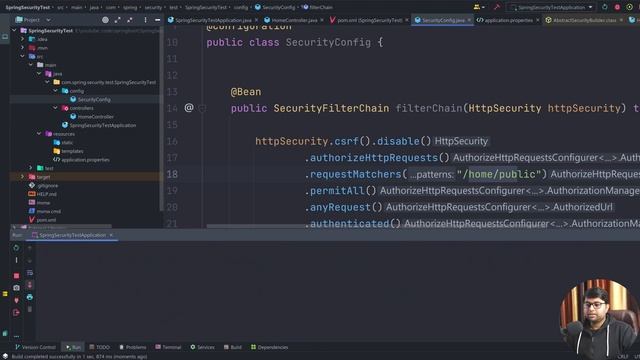Viewport: 640px width, 360px height.
Task: Click the project tree horizontal scrollbar
Action: pyautogui.click(x=61, y=226)
